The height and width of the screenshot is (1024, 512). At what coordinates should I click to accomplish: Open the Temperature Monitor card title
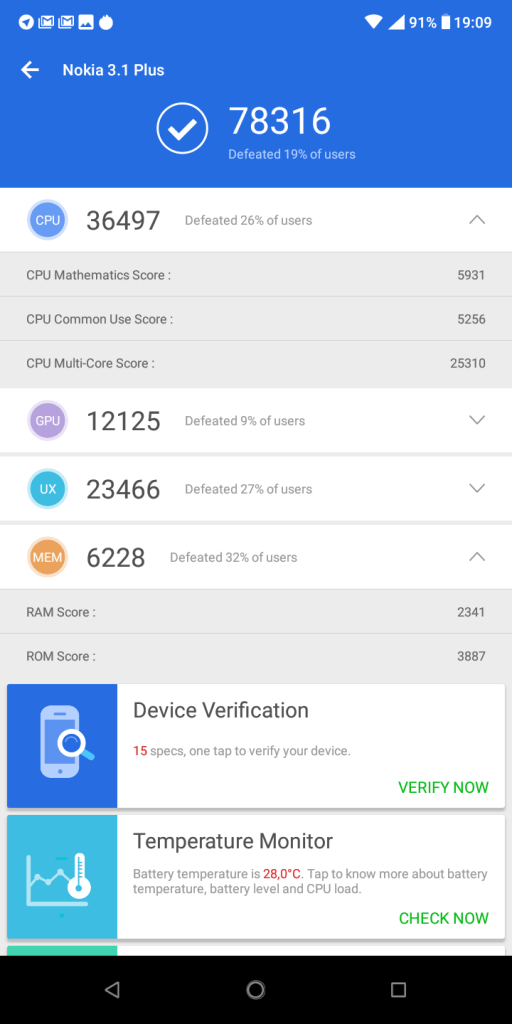coord(232,841)
